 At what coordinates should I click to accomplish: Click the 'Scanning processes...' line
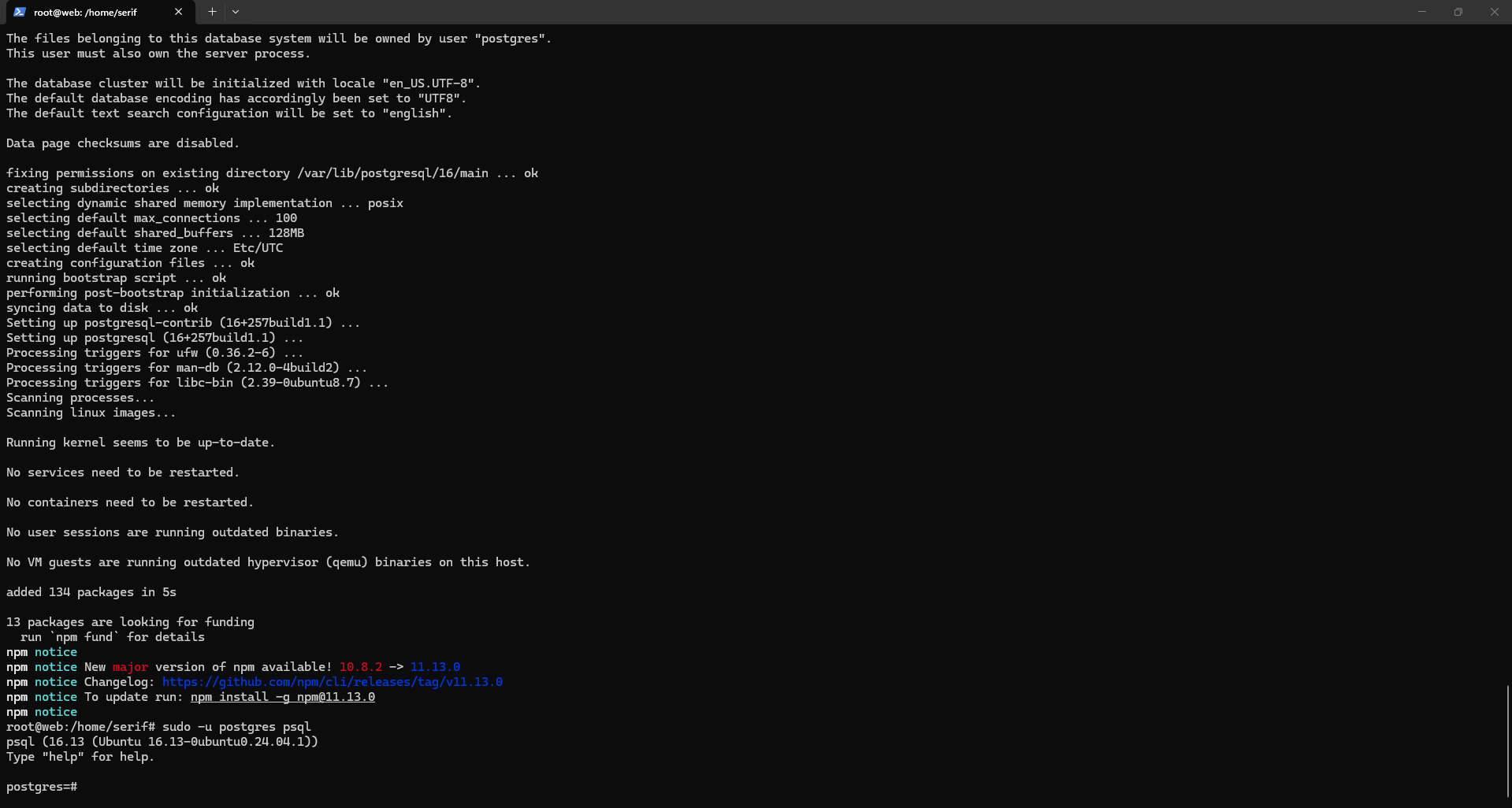coord(80,398)
